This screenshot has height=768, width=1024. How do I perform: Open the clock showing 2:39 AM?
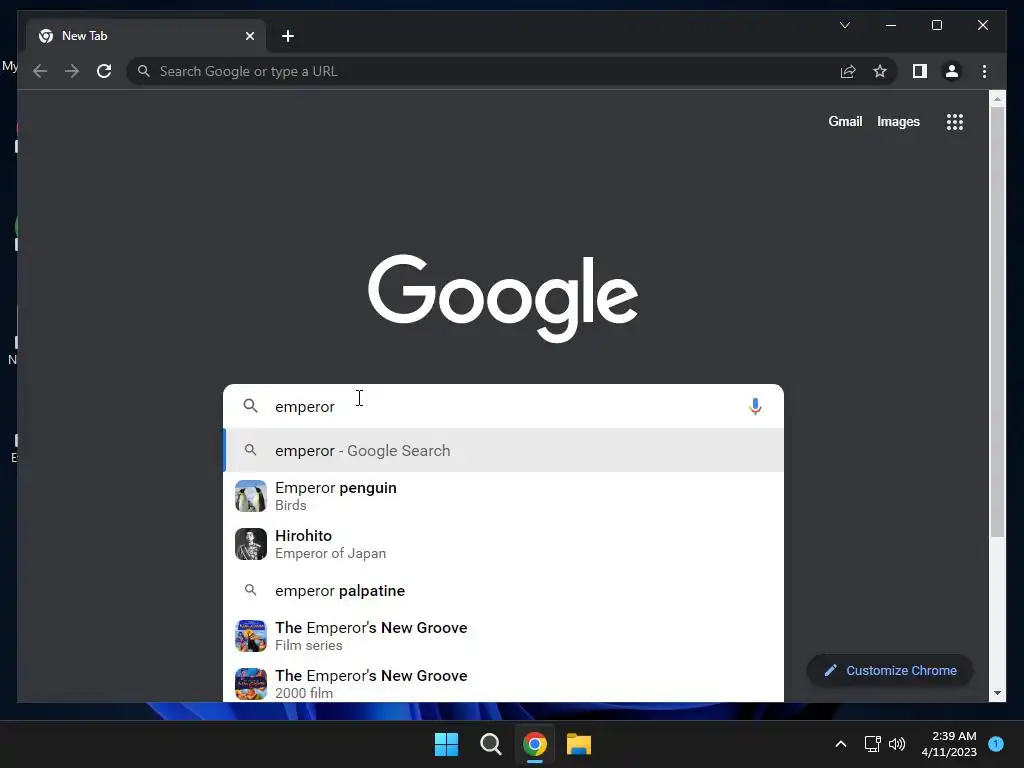[x=949, y=744]
